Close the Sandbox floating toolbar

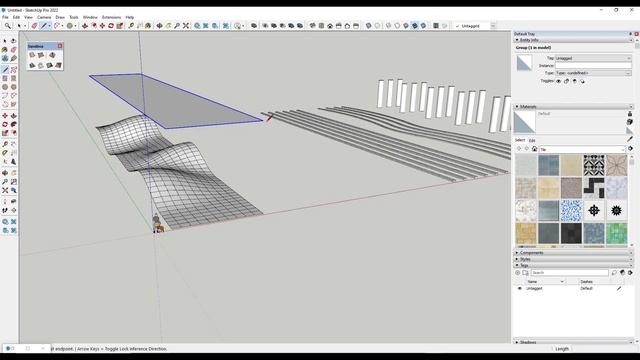[60, 46]
